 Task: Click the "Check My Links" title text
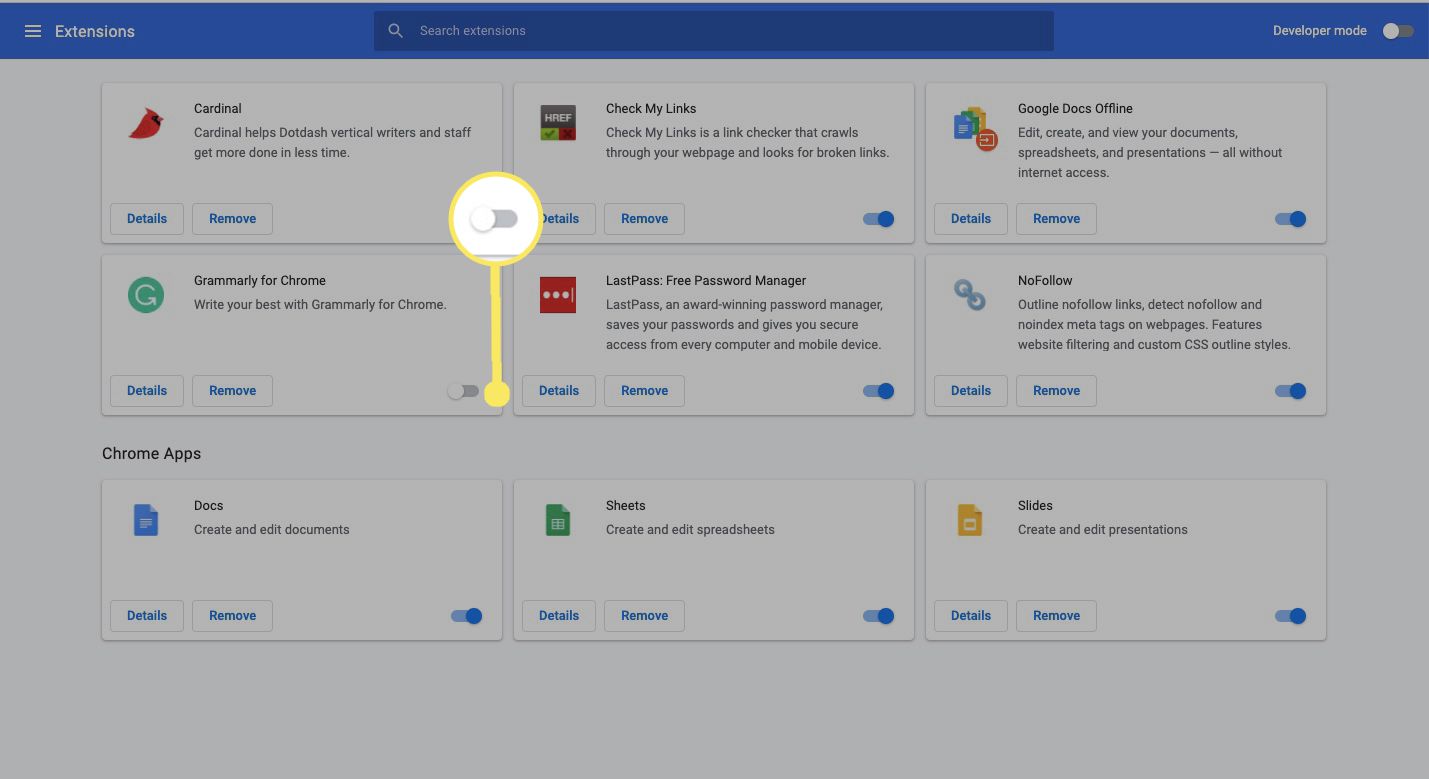click(x=651, y=108)
